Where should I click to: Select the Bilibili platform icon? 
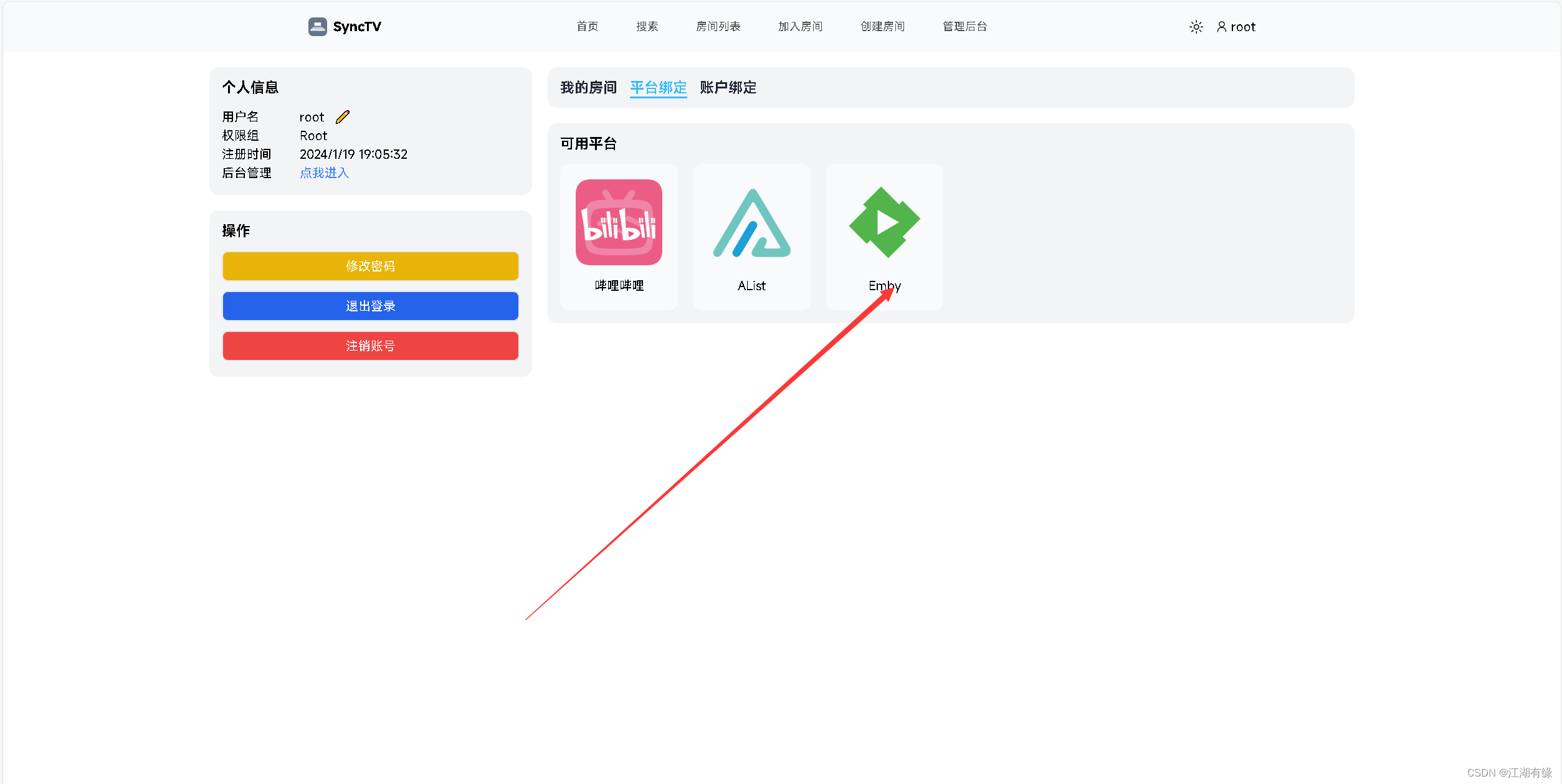coord(617,222)
